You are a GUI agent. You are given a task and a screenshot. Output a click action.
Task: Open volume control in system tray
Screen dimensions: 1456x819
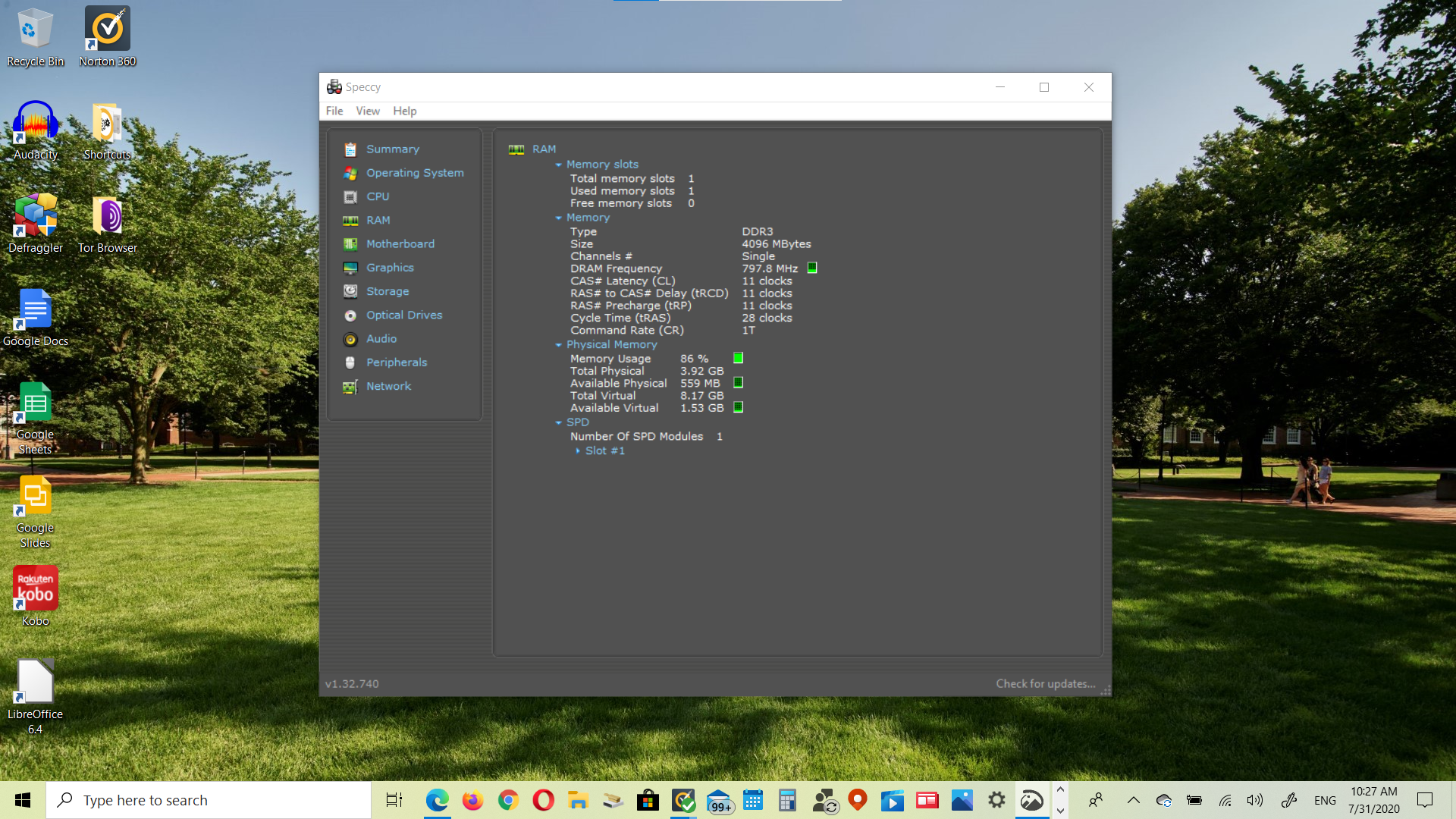click(x=1255, y=800)
